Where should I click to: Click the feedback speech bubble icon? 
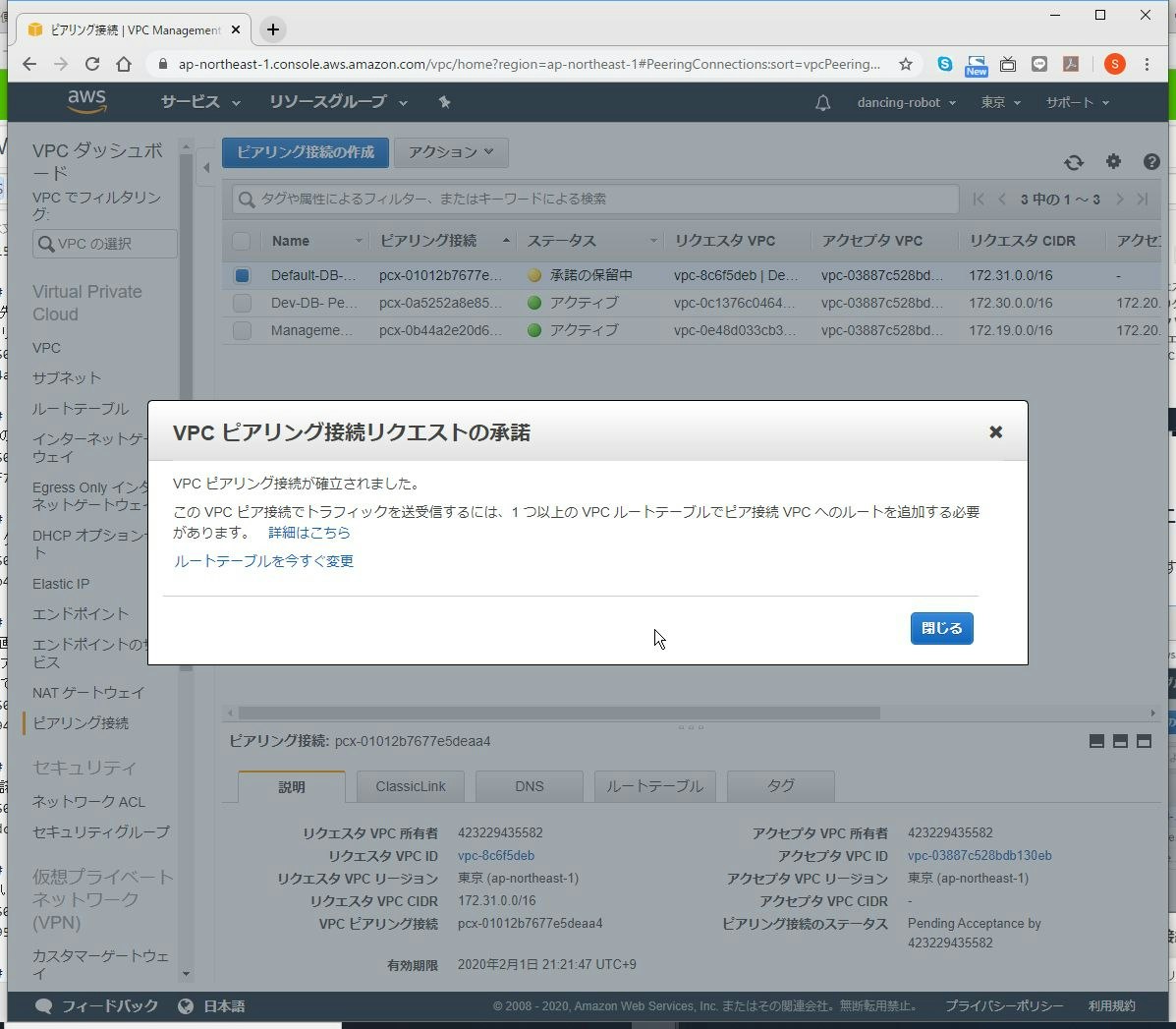(x=43, y=1005)
